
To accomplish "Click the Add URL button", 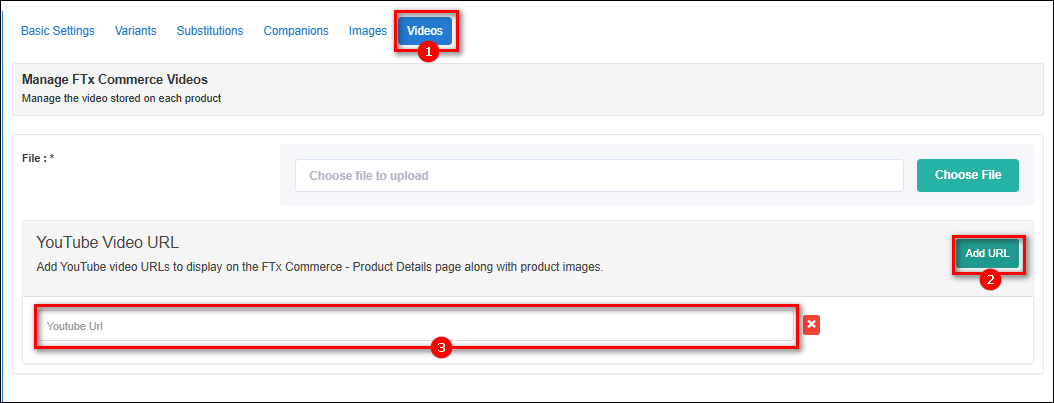I will (x=988, y=254).
